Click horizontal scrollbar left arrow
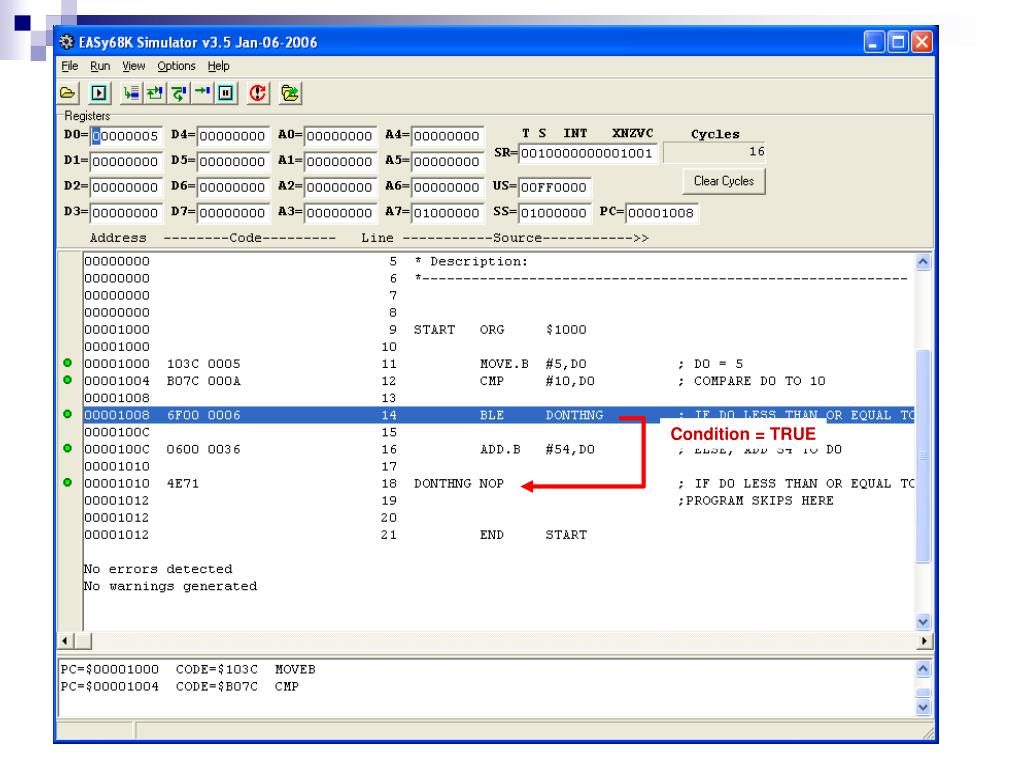1024x768 pixels. [65, 641]
